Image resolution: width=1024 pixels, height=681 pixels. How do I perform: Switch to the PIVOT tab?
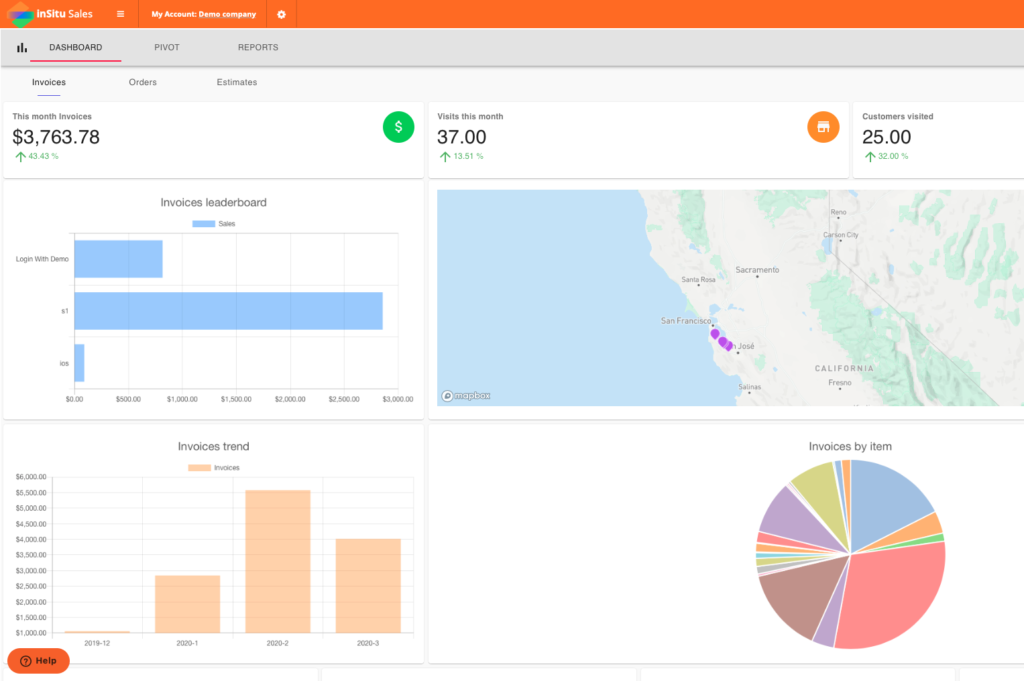tap(166, 46)
